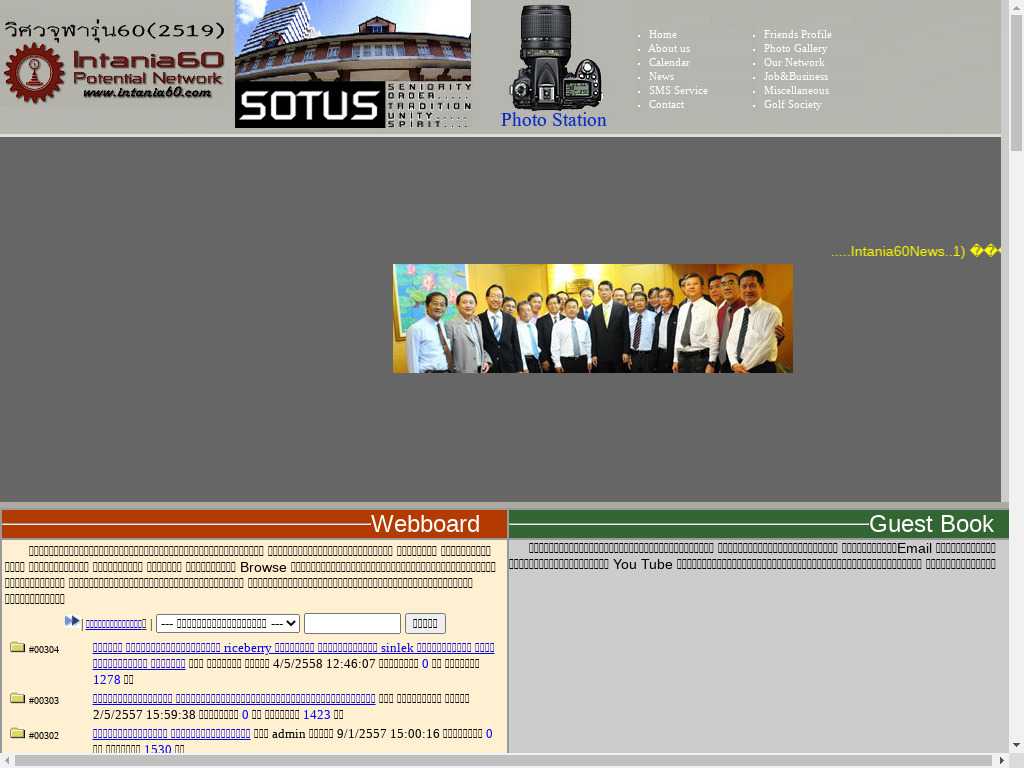Open the topic link for post #00303

[x=234, y=699]
